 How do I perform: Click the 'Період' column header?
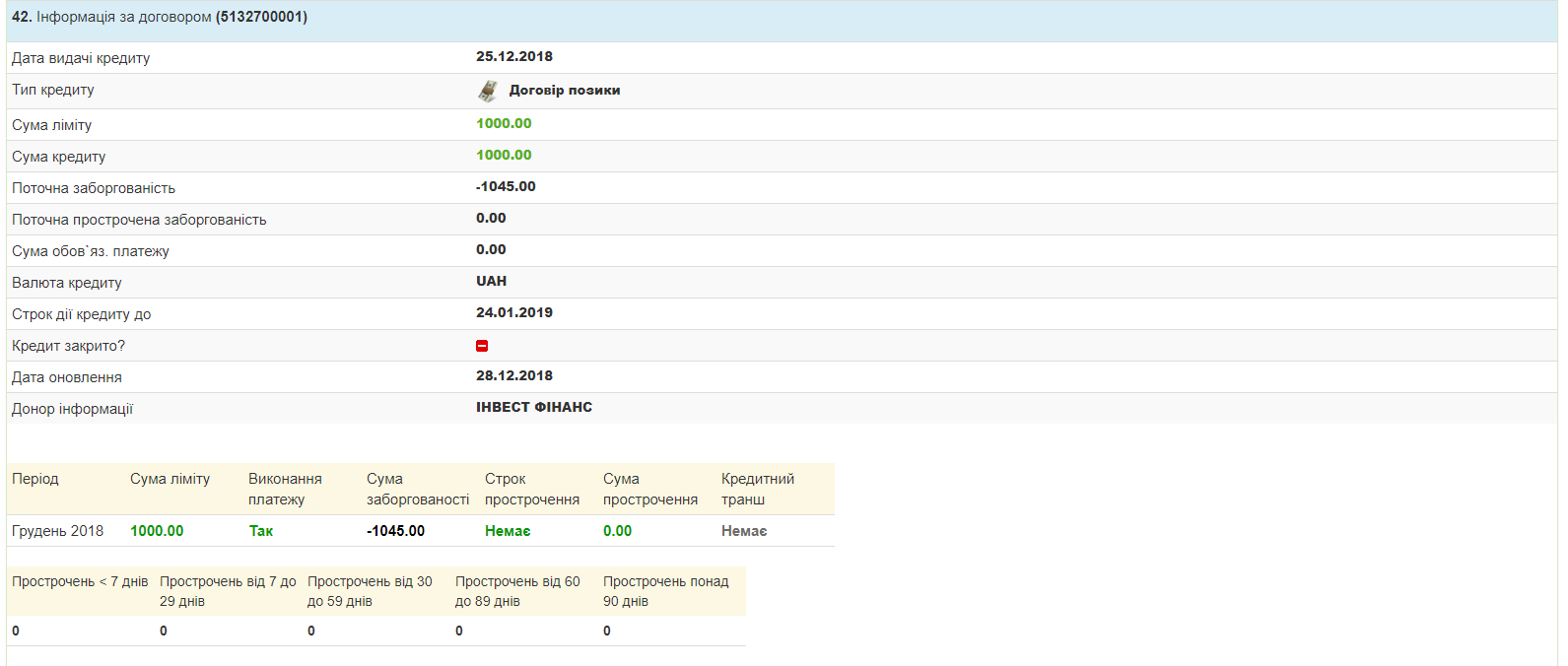35,479
